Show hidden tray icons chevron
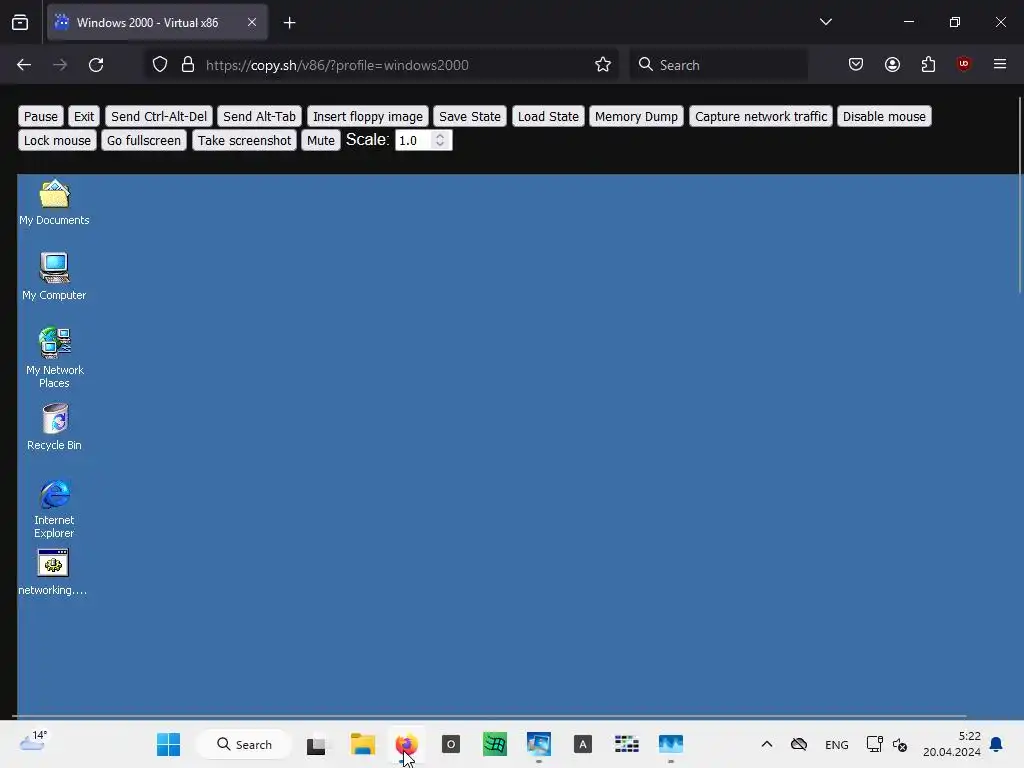 (x=767, y=744)
